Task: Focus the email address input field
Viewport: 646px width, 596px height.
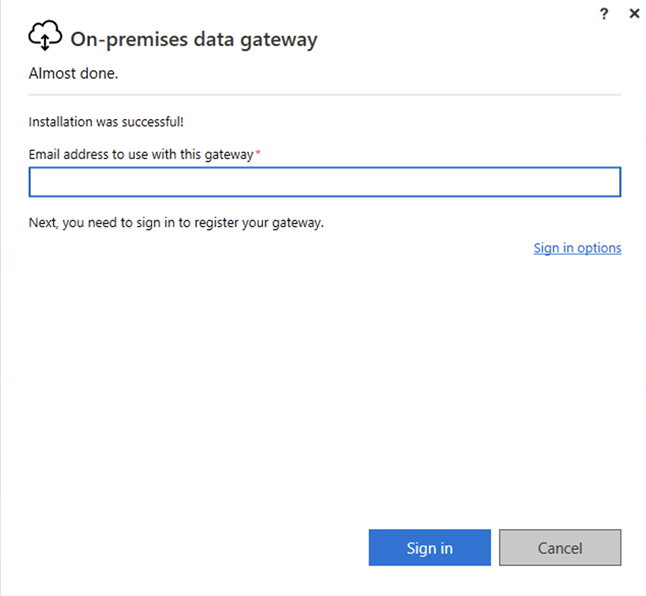Action: [x=325, y=182]
